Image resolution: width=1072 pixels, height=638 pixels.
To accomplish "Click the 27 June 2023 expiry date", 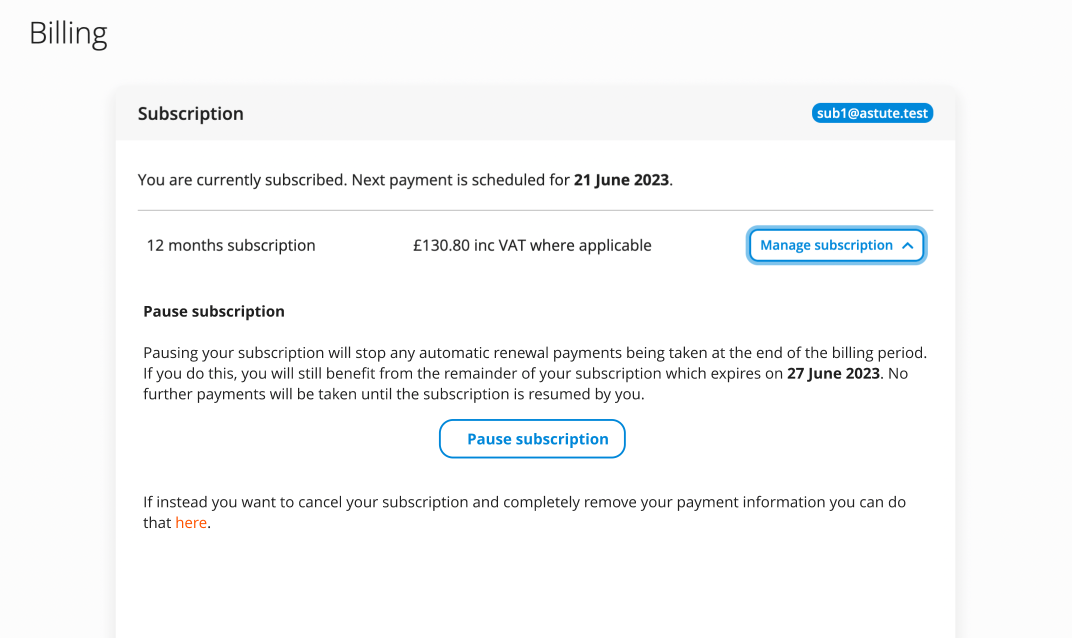I will 833,374.
